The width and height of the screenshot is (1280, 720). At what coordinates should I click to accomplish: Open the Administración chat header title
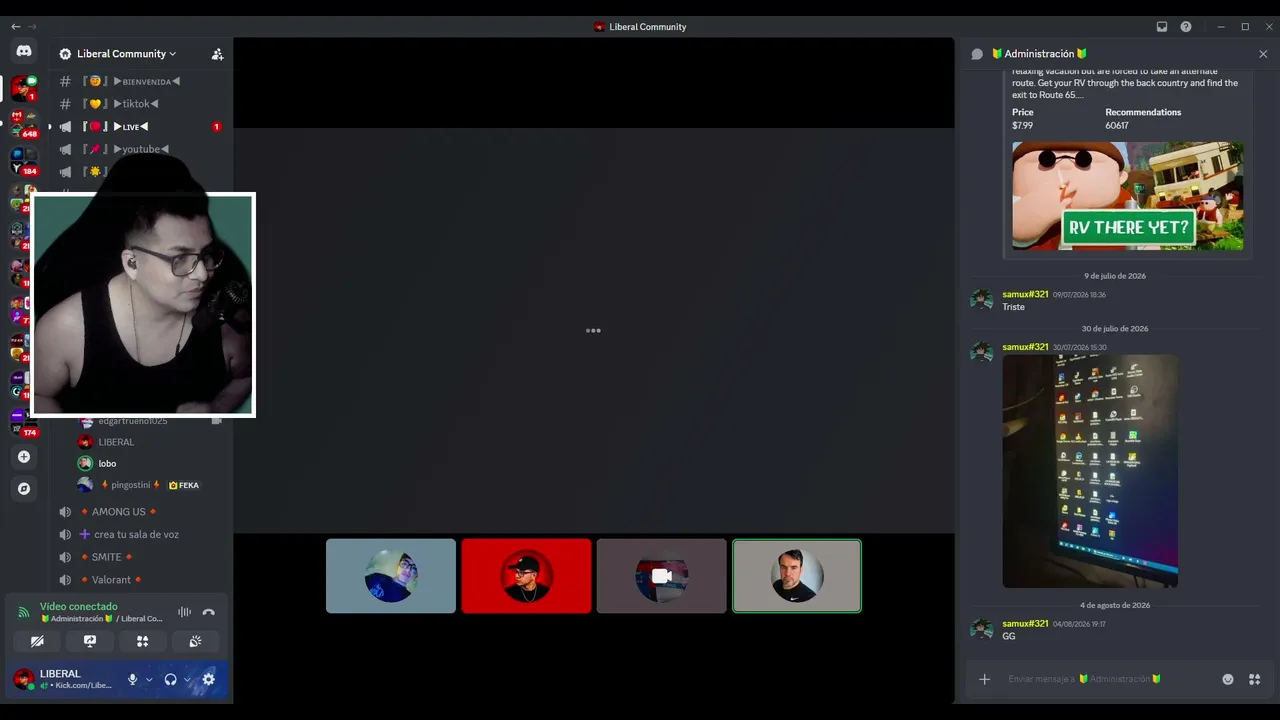tap(1039, 54)
